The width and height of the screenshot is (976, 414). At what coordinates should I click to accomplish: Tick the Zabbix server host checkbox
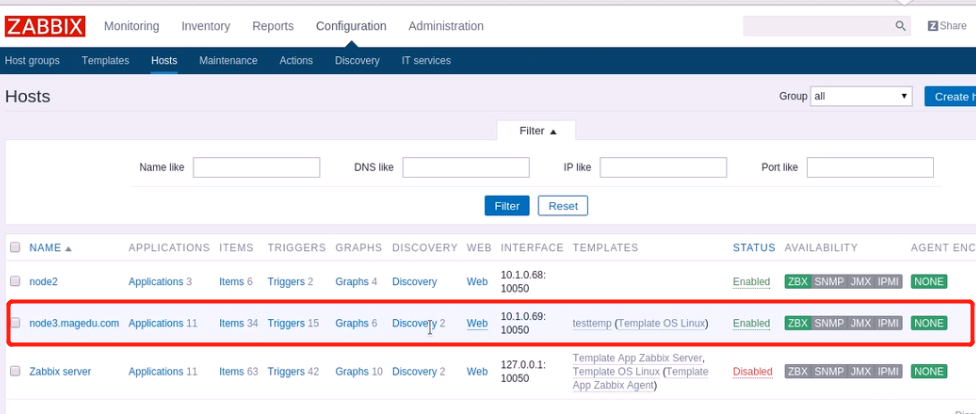[15, 372]
